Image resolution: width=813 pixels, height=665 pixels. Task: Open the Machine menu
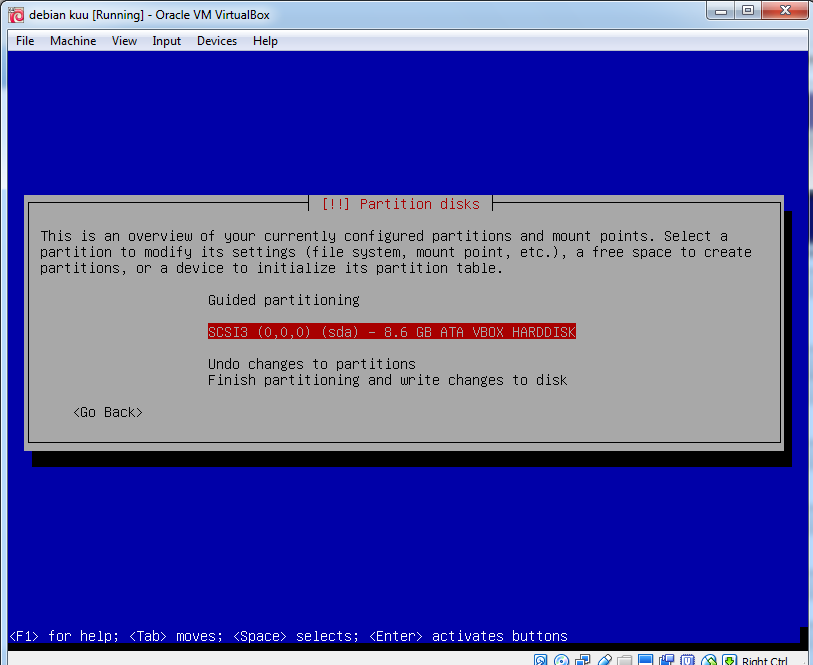point(73,41)
